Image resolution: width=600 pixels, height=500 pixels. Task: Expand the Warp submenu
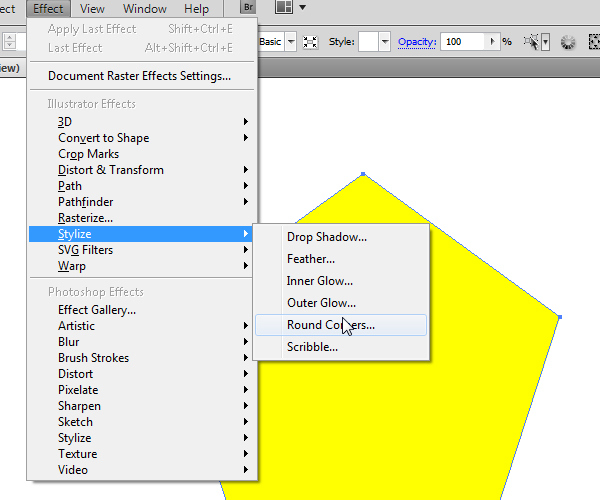[x=142, y=266]
